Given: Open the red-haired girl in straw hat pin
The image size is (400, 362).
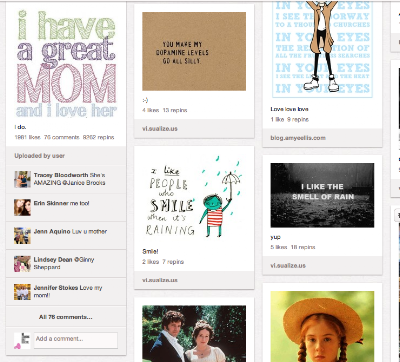Looking at the screenshot, I should pyautogui.click(x=322, y=326).
